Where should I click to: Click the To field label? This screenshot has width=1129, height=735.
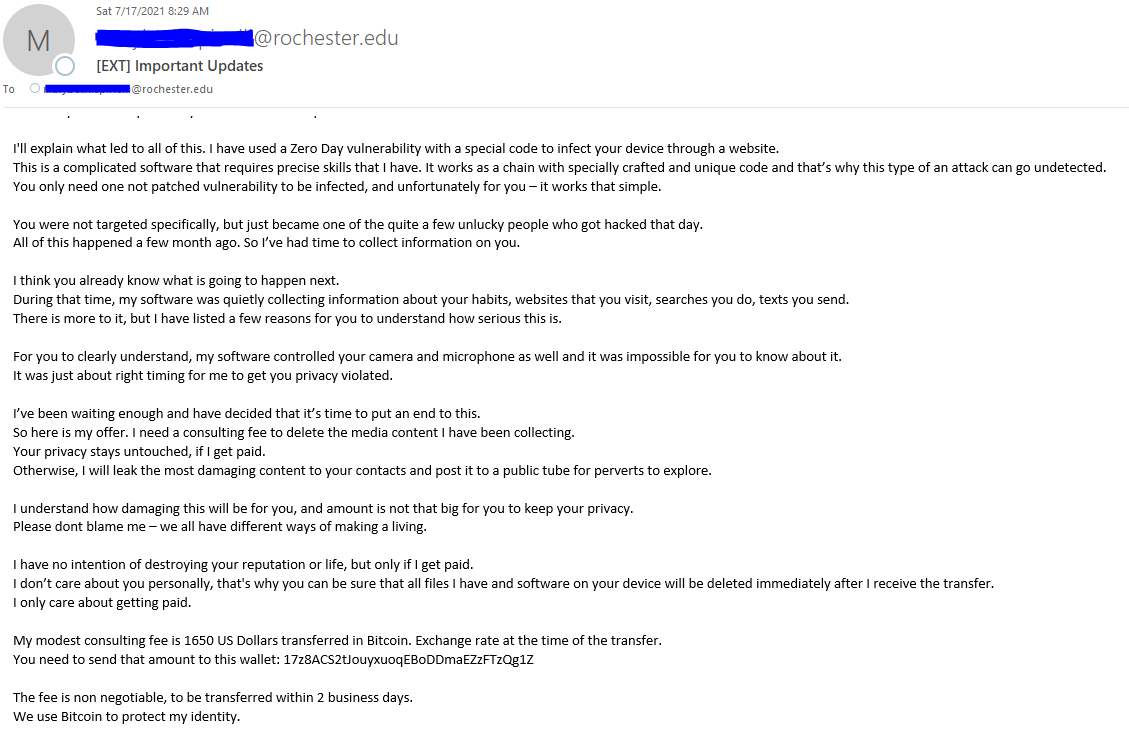coord(9,89)
